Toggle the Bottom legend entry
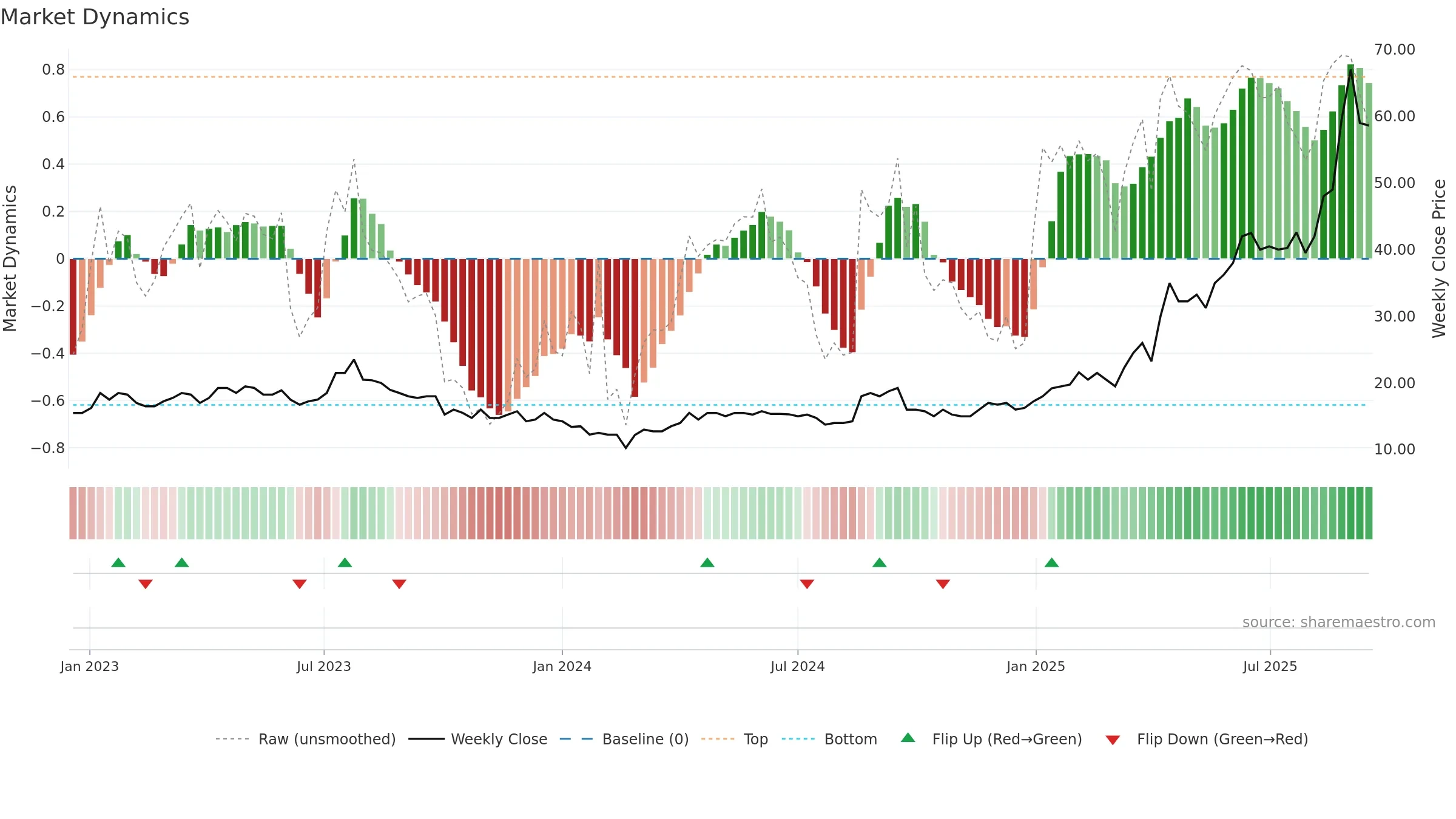The image size is (1456, 819). (x=829, y=739)
